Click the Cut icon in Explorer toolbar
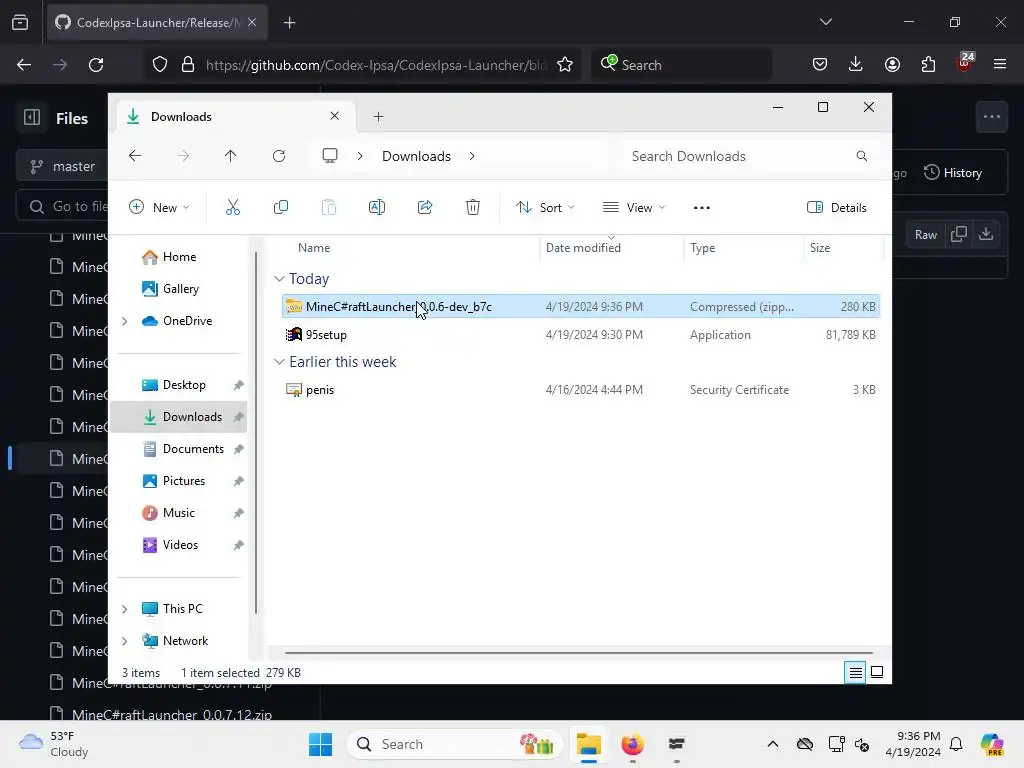1024x768 pixels. point(232,208)
